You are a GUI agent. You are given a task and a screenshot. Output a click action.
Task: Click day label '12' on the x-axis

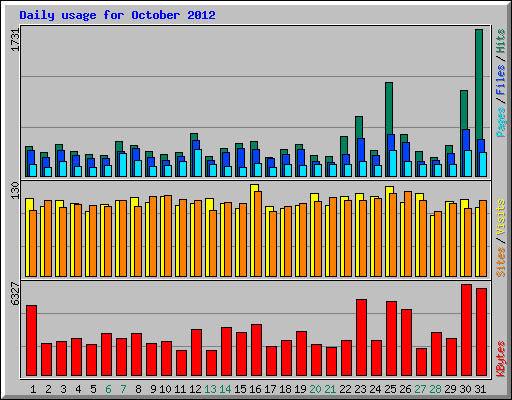pyautogui.click(x=195, y=389)
